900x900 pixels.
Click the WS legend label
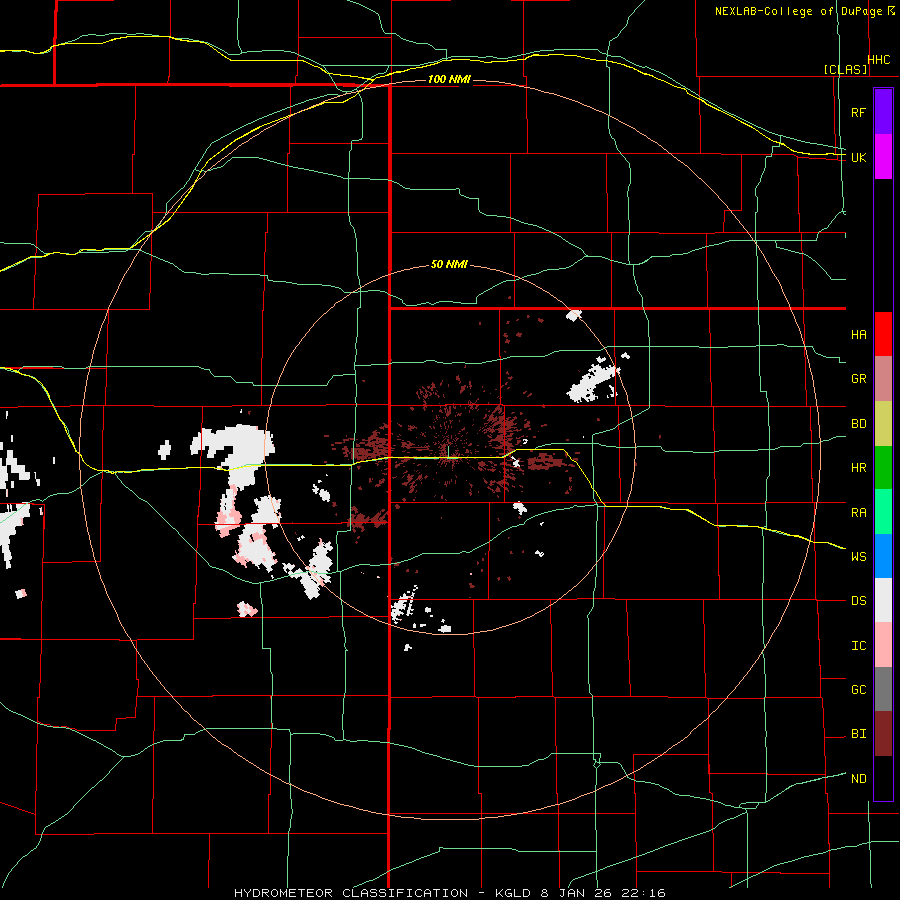(859, 557)
